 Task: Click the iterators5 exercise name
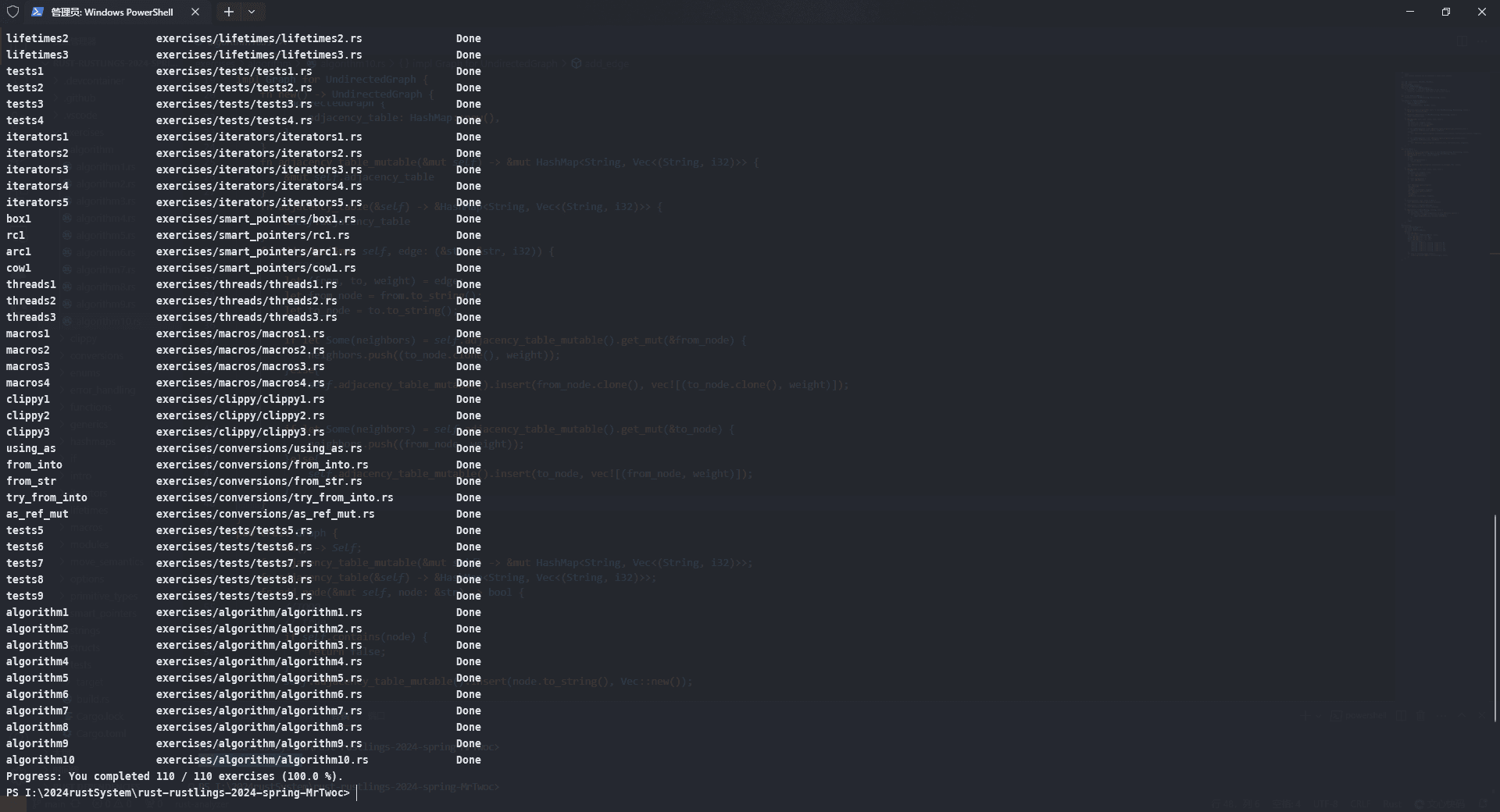pos(37,201)
